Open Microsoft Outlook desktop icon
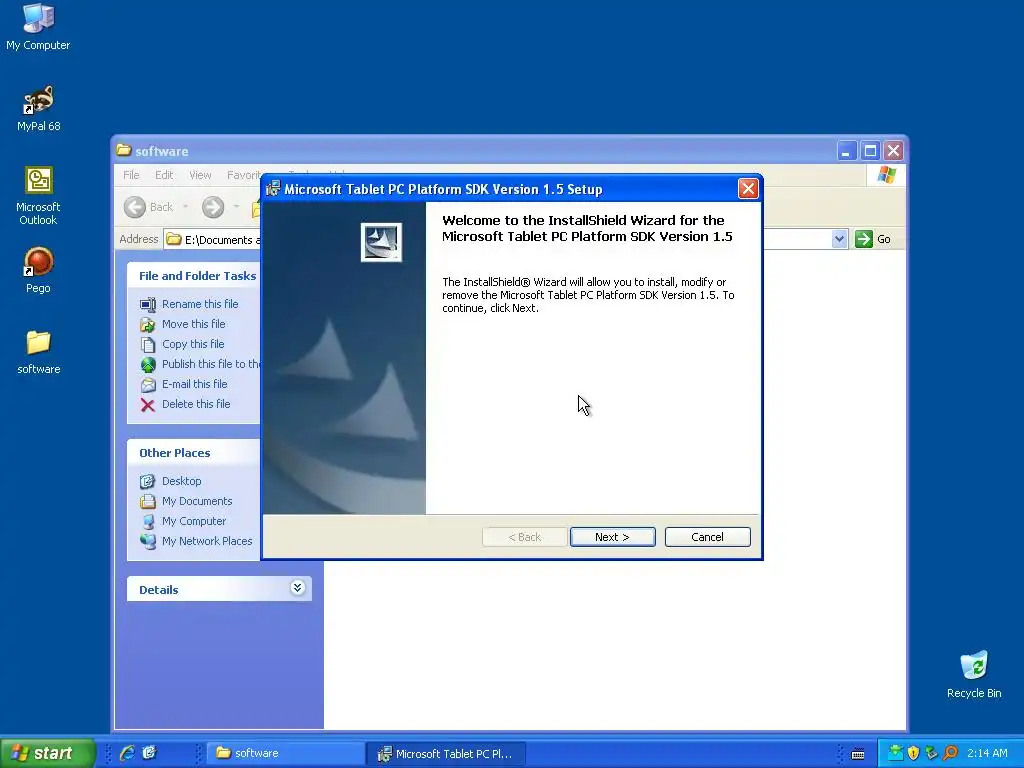The width and height of the screenshot is (1024, 768). [38, 196]
